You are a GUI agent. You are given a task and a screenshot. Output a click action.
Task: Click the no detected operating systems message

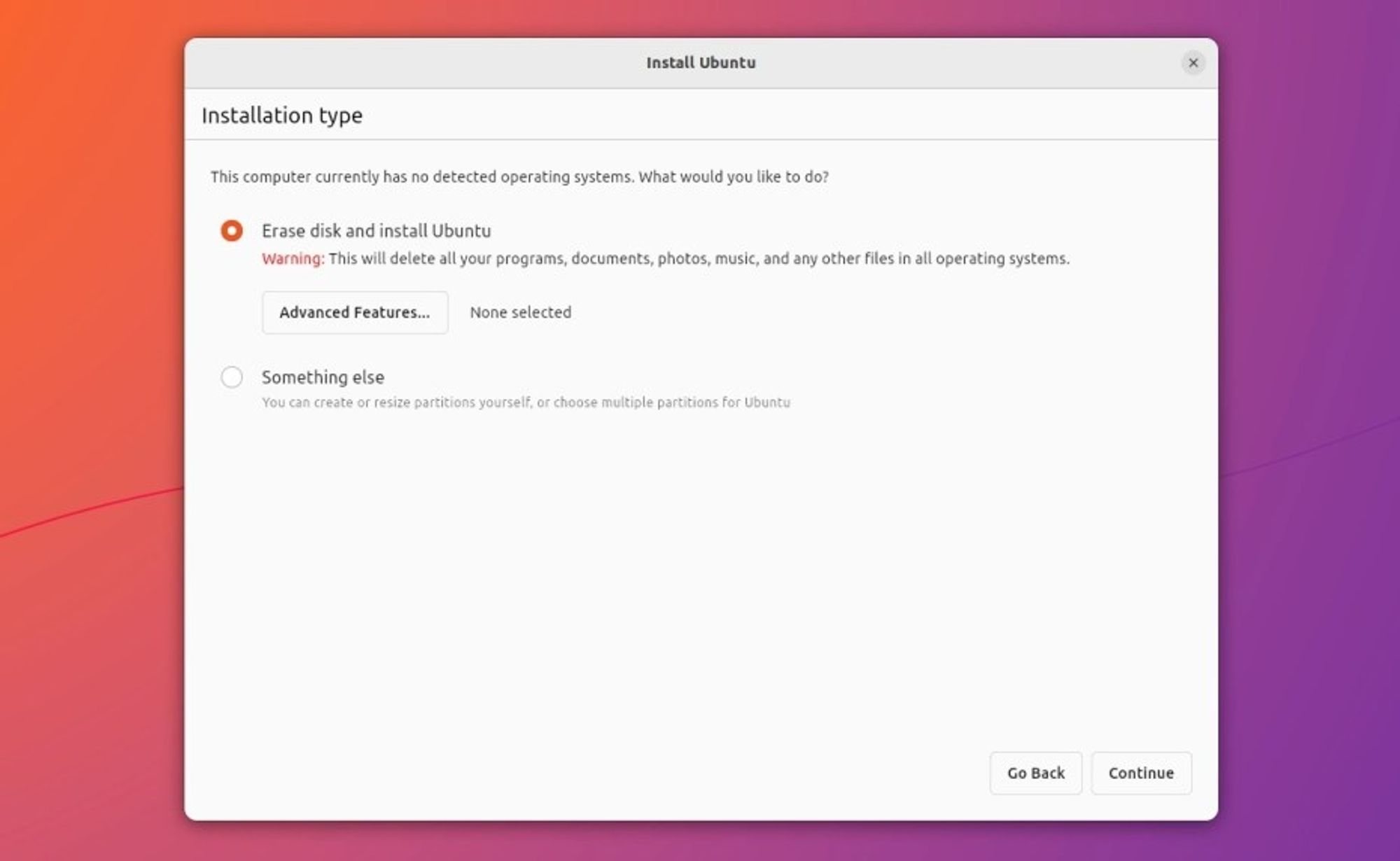(x=519, y=177)
